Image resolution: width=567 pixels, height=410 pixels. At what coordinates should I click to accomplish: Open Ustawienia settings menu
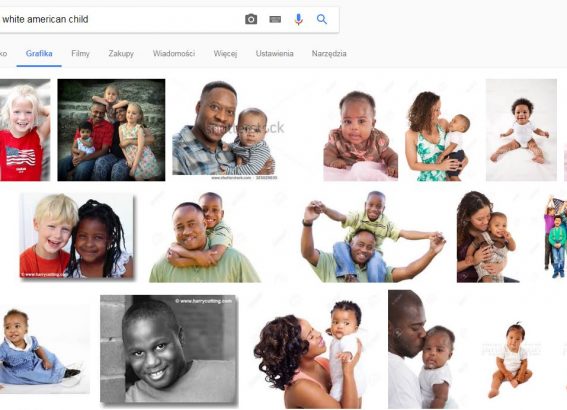coord(274,54)
